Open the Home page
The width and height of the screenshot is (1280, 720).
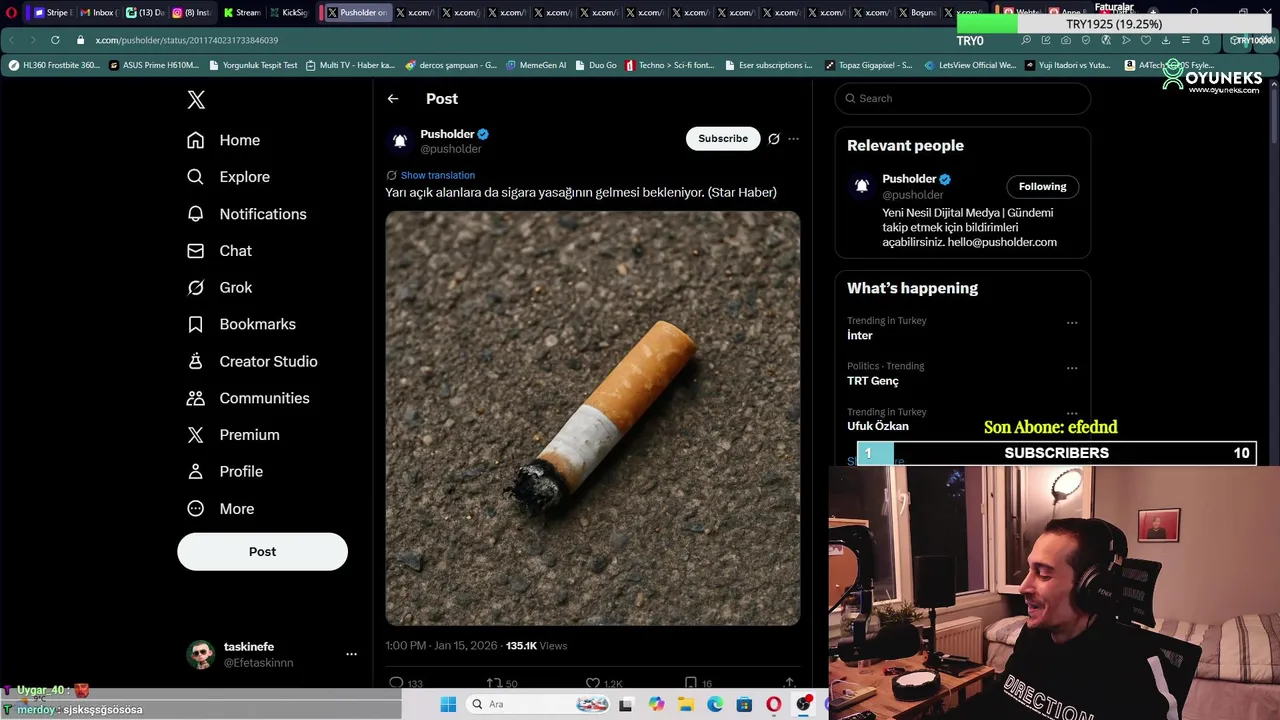point(223,140)
